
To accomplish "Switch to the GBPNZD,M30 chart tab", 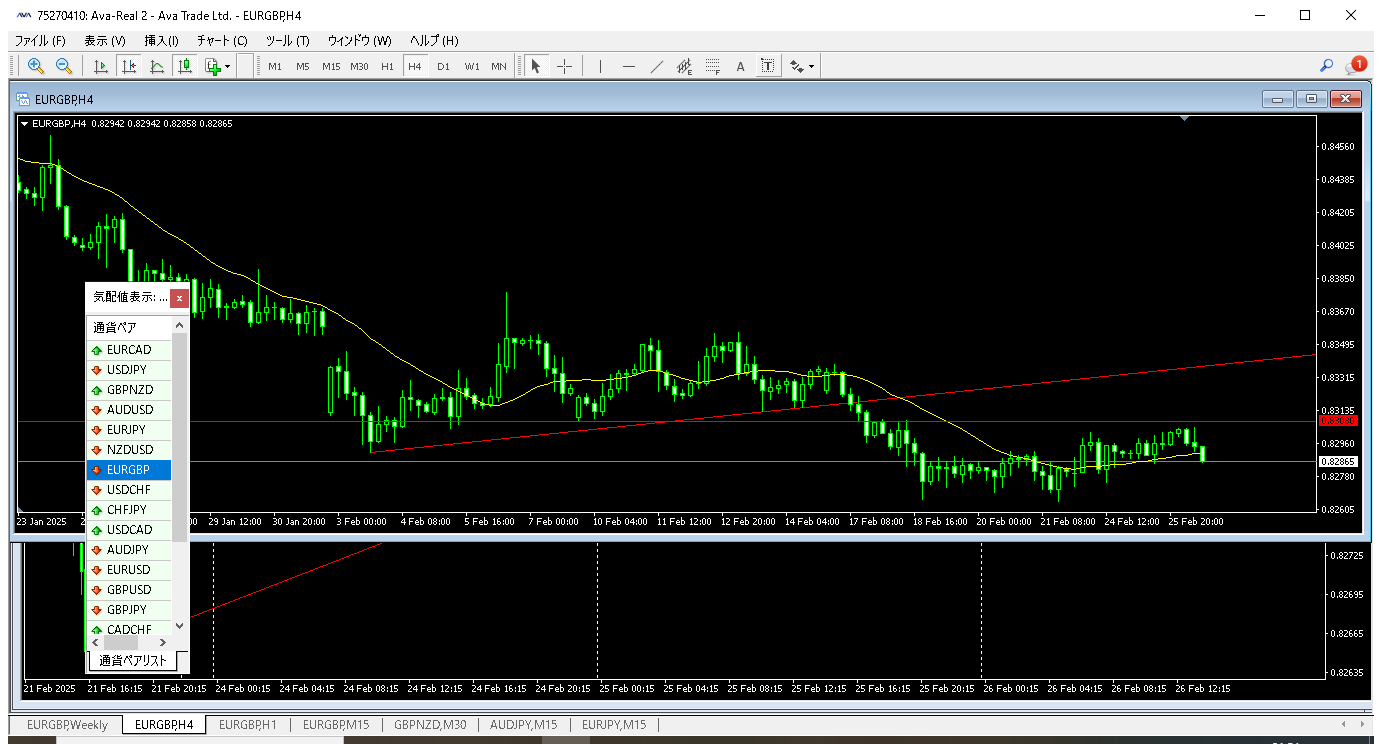I will tap(430, 725).
